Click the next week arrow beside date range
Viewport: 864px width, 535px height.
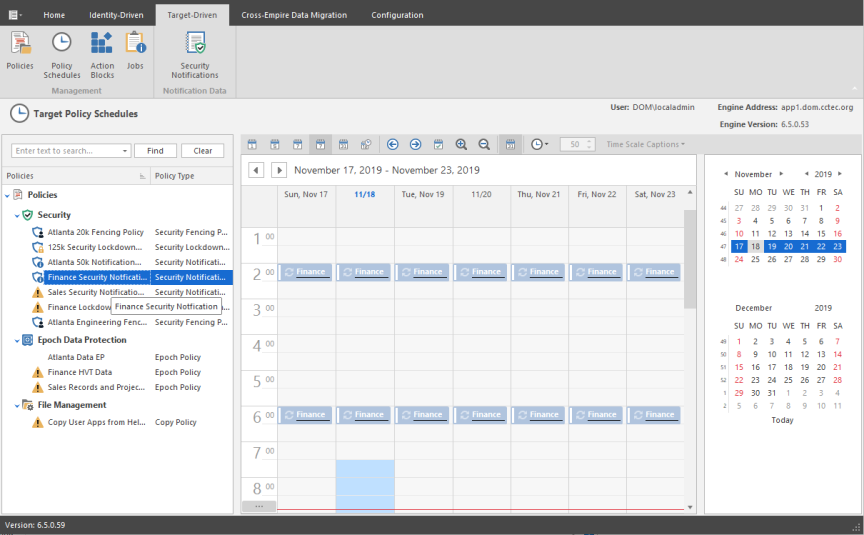(279, 170)
